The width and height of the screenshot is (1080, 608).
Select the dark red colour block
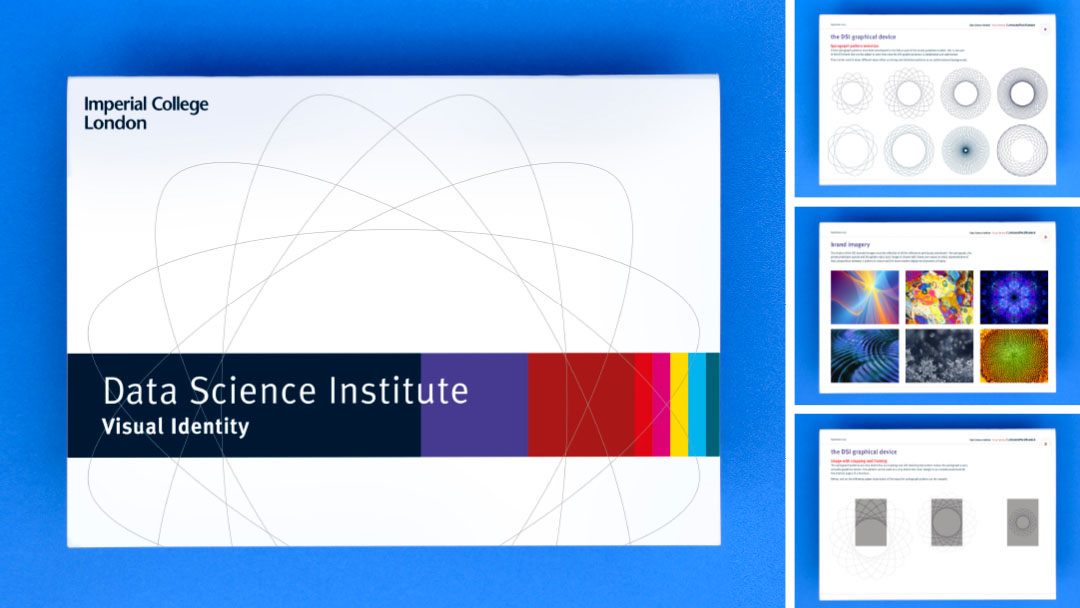point(581,405)
